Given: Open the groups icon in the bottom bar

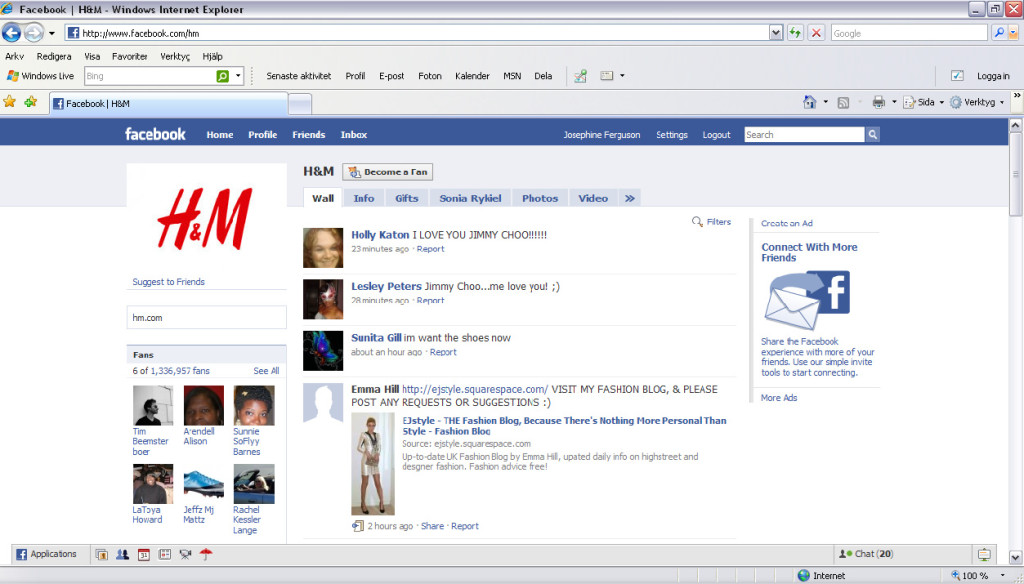Looking at the screenshot, I should (x=122, y=555).
